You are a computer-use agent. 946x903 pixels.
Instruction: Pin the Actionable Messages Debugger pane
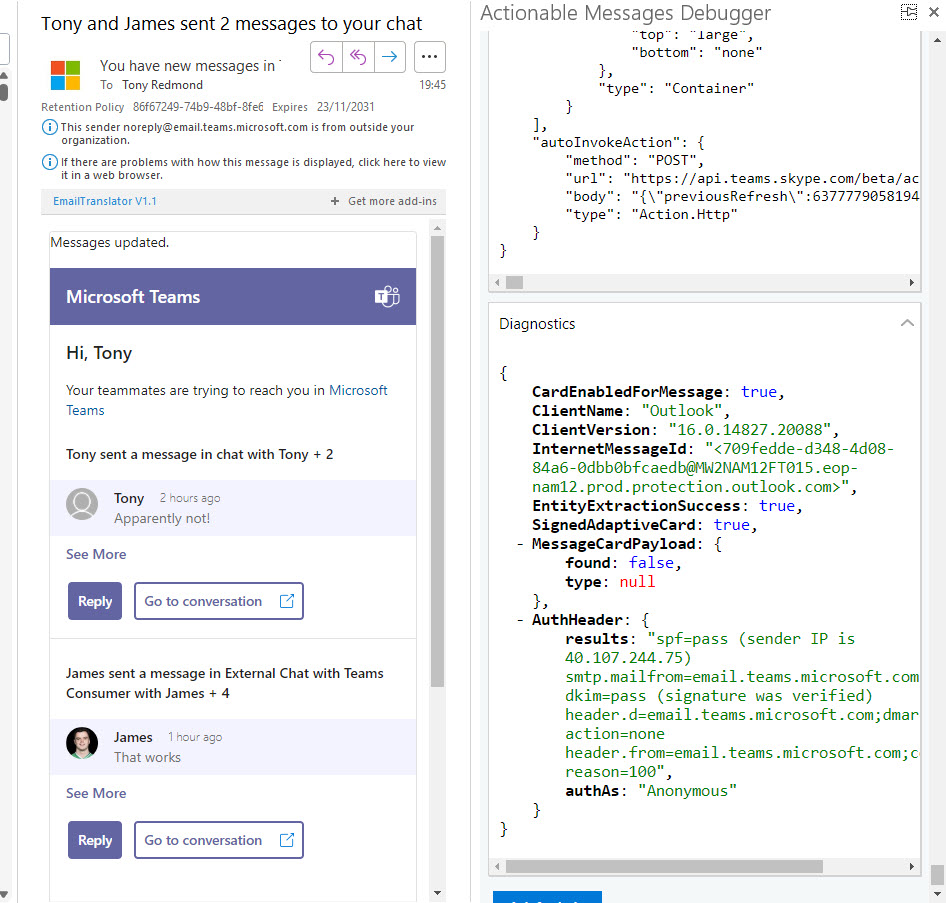tap(909, 12)
